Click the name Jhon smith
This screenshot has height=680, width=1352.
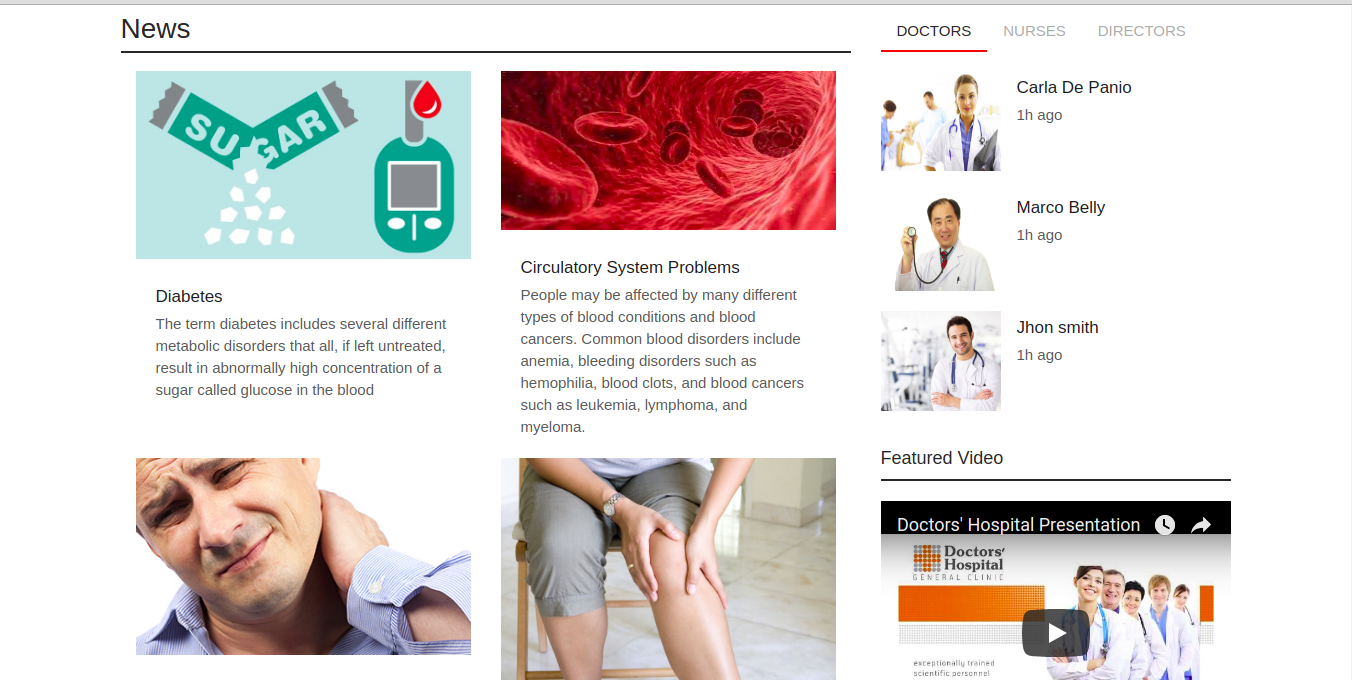pos(1058,327)
